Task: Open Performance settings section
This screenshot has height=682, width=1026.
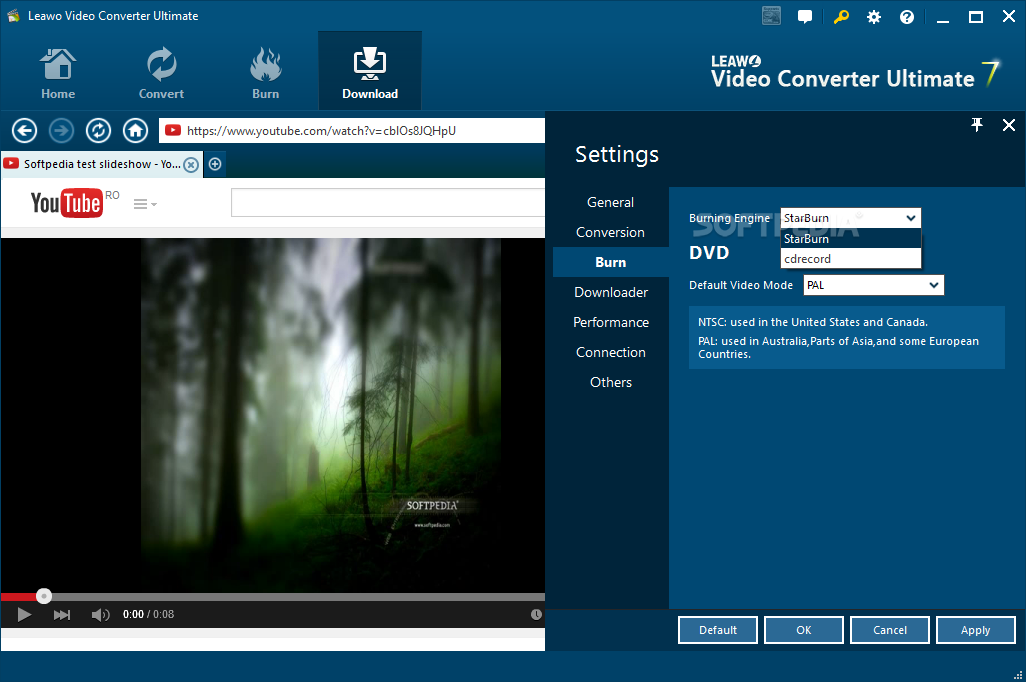Action: pos(610,322)
